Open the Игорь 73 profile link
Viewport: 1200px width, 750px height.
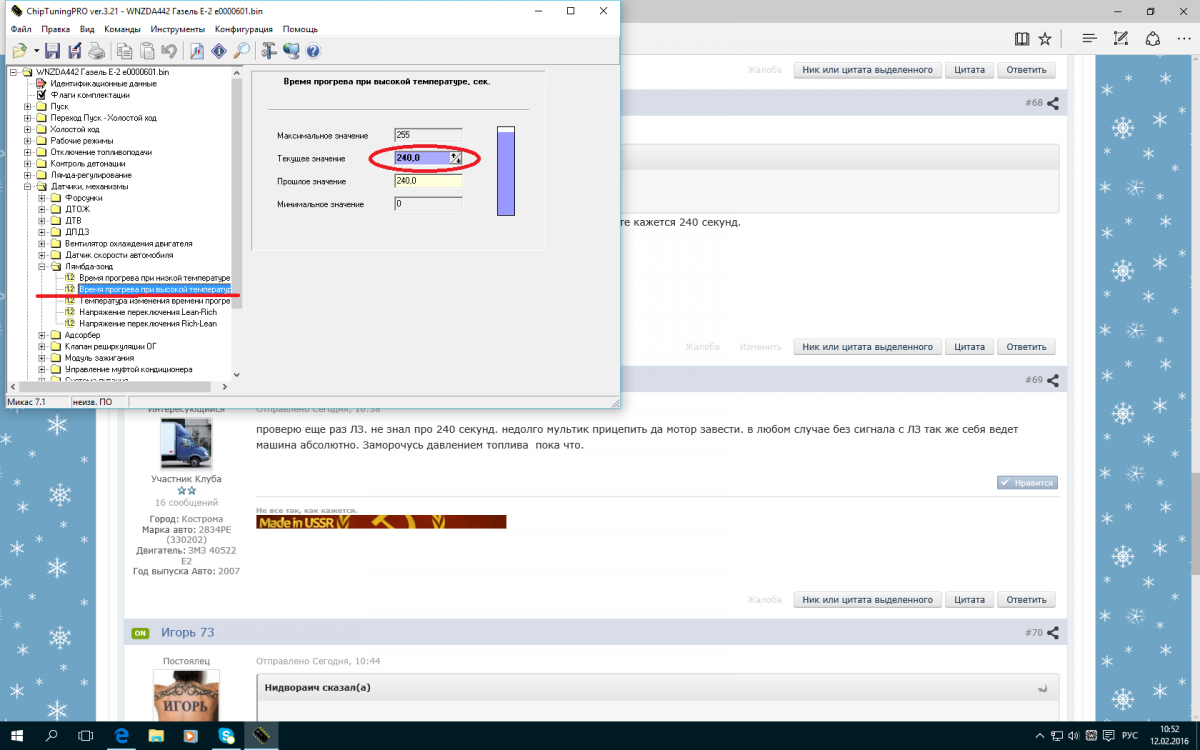click(x=187, y=633)
